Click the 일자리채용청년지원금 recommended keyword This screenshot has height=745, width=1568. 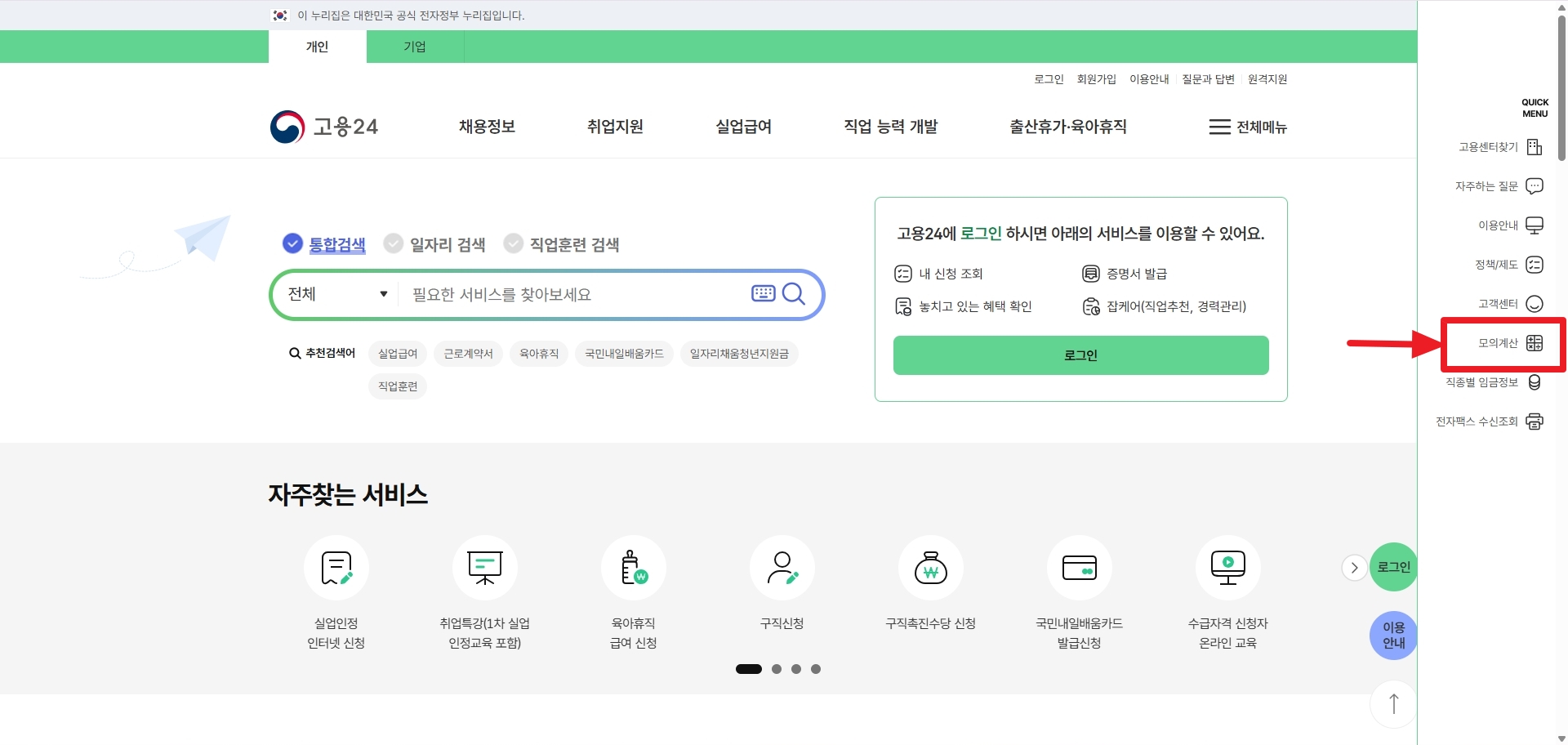pos(739,354)
